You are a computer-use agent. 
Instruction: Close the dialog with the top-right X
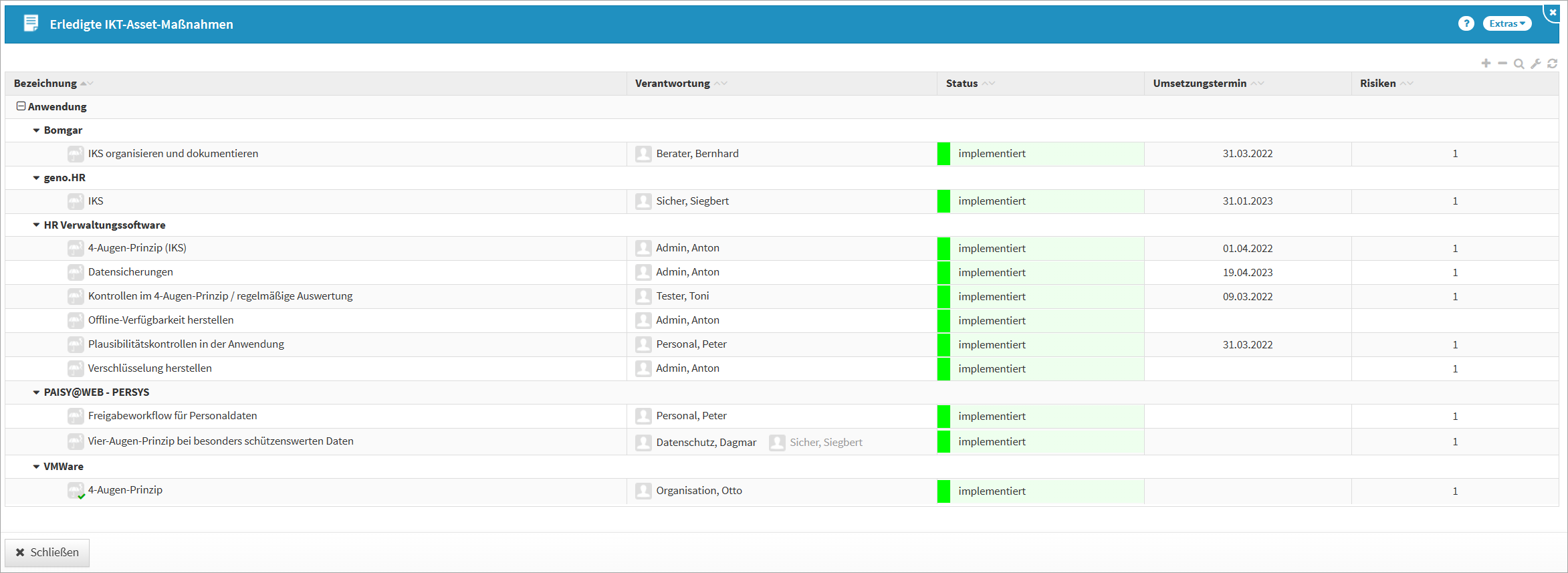[x=1553, y=12]
